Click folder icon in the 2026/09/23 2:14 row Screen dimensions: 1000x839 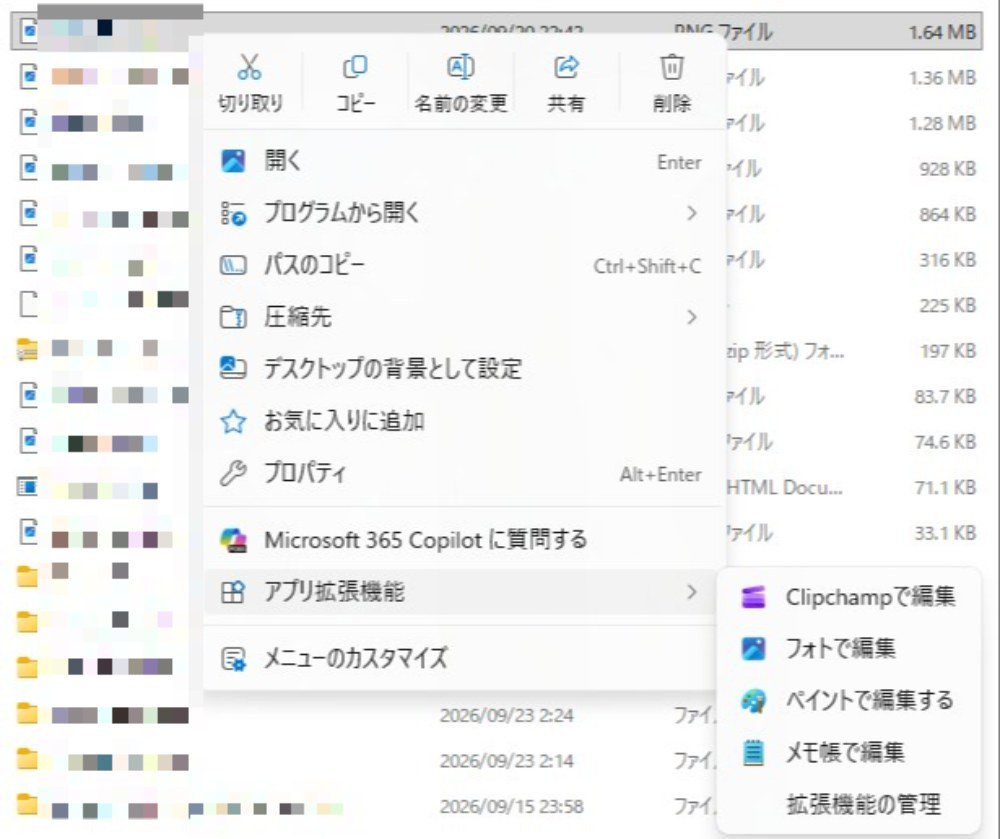pos(27,760)
